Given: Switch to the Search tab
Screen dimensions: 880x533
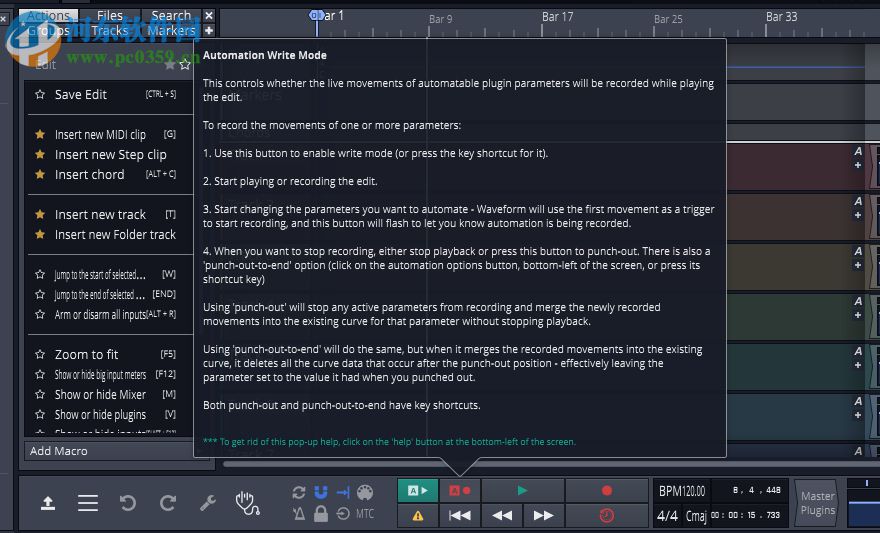Looking at the screenshot, I should (x=171, y=16).
